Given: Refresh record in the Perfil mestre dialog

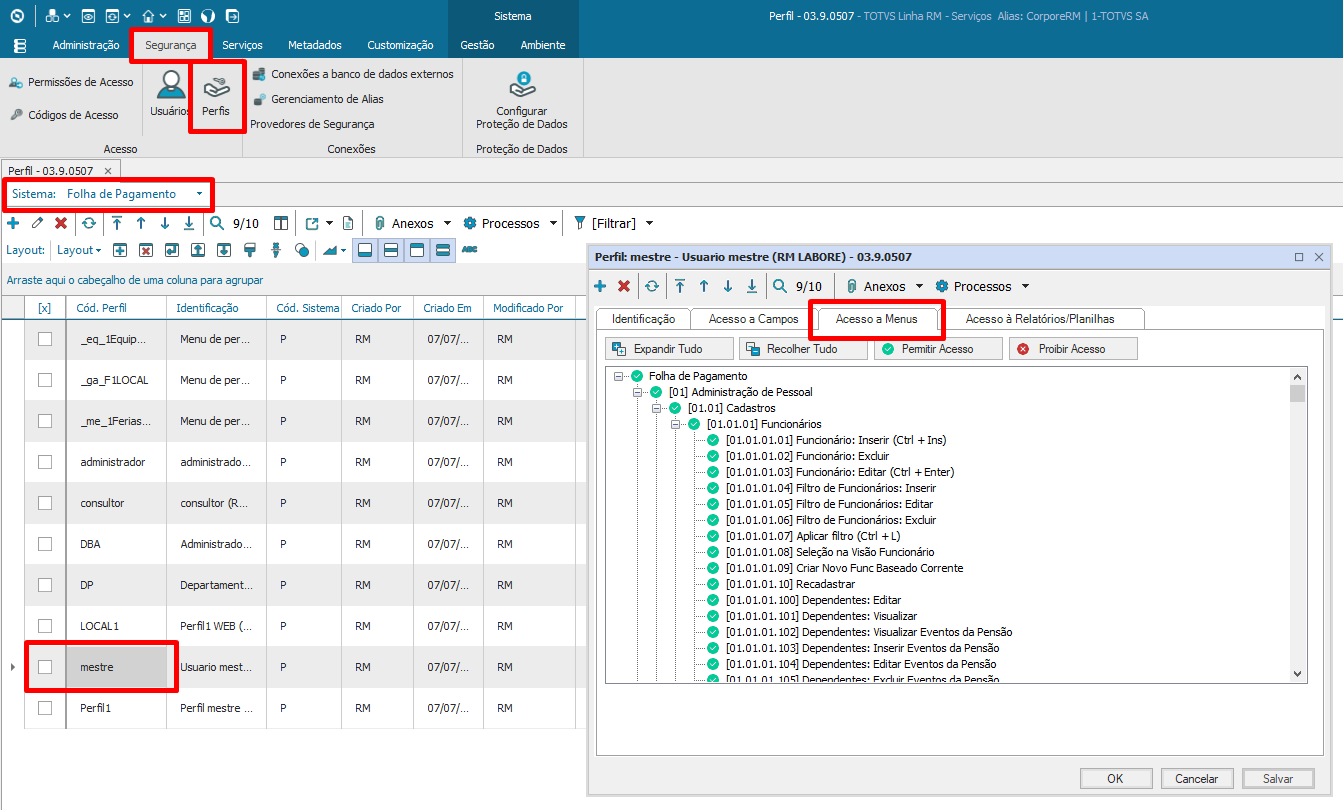Looking at the screenshot, I should [652, 286].
